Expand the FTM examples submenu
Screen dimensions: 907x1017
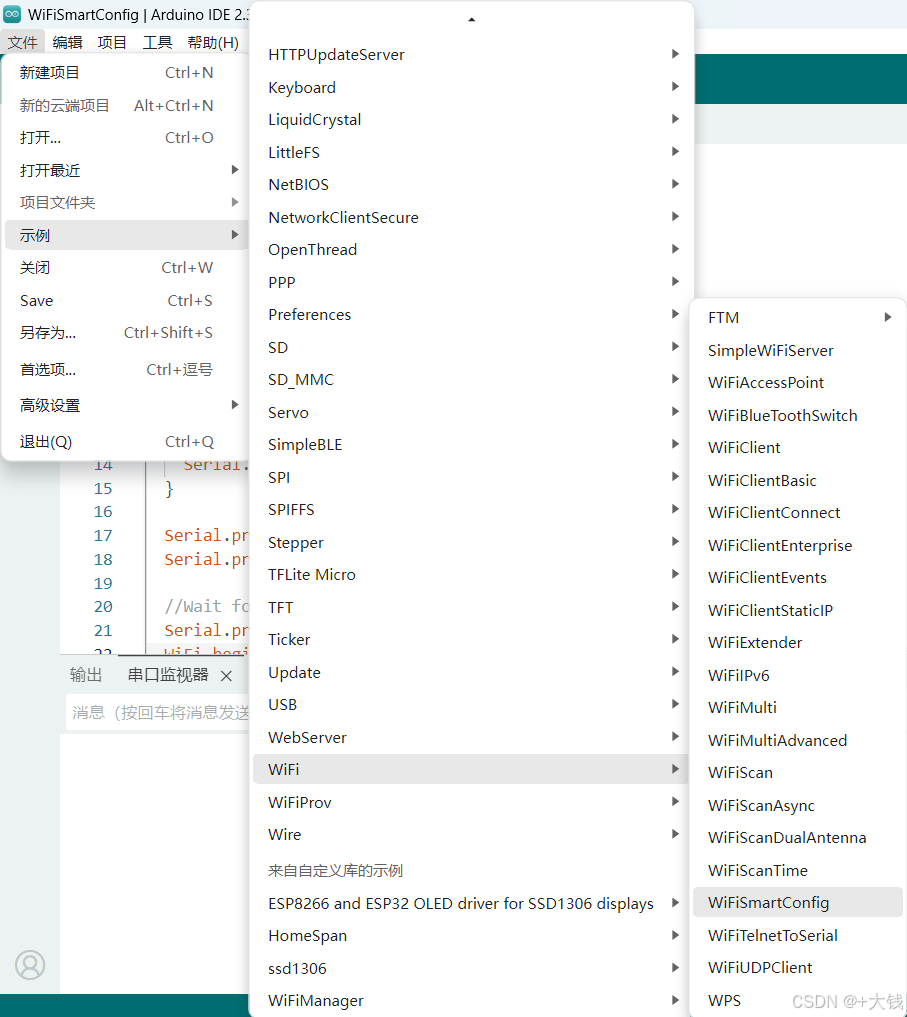(x=798, y=317)
